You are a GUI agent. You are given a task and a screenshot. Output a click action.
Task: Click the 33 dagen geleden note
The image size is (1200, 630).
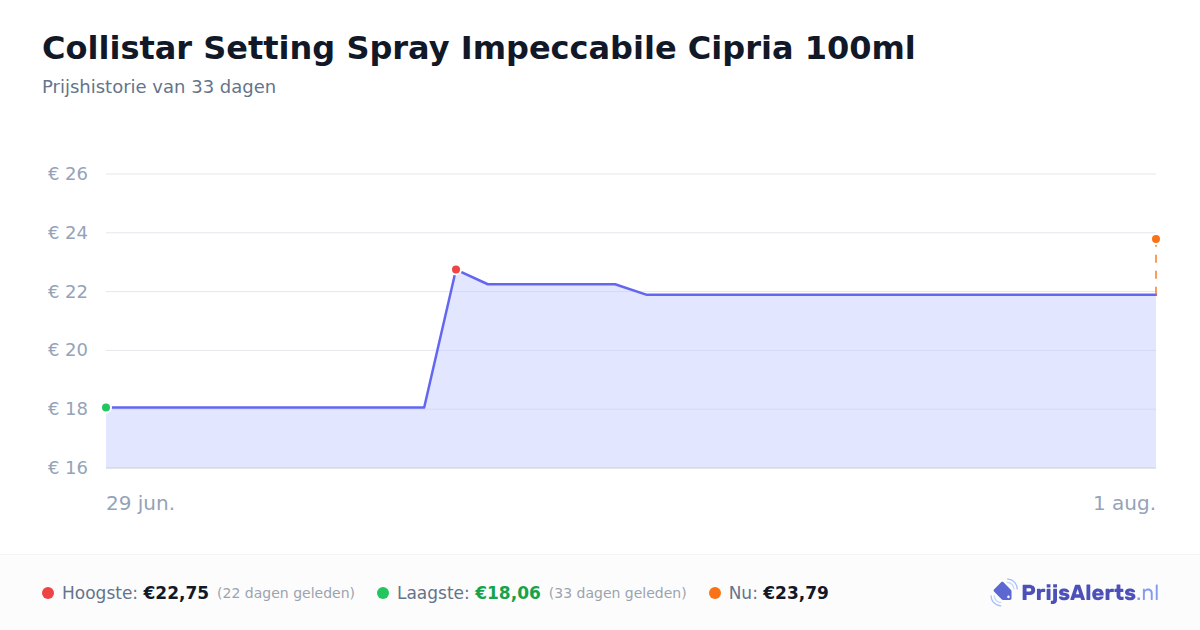(618, 593)
